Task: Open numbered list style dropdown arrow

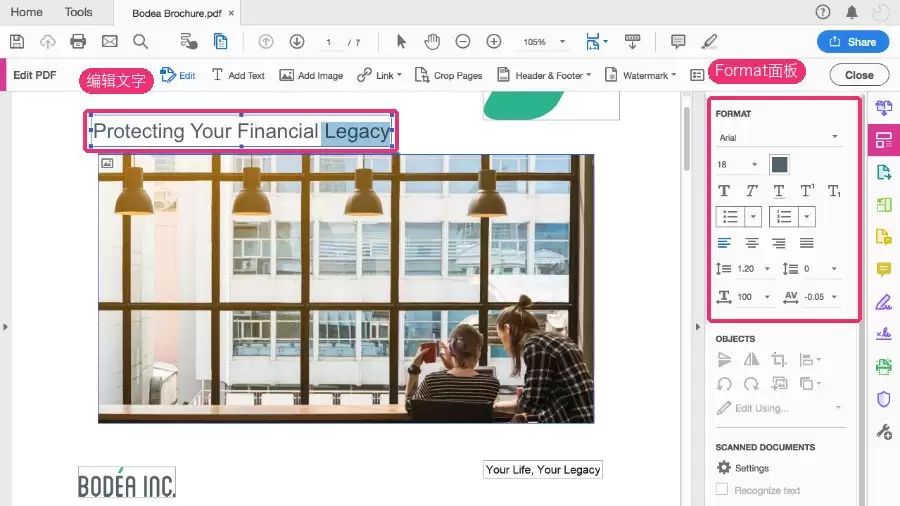Action: click(x=806, y=217)
